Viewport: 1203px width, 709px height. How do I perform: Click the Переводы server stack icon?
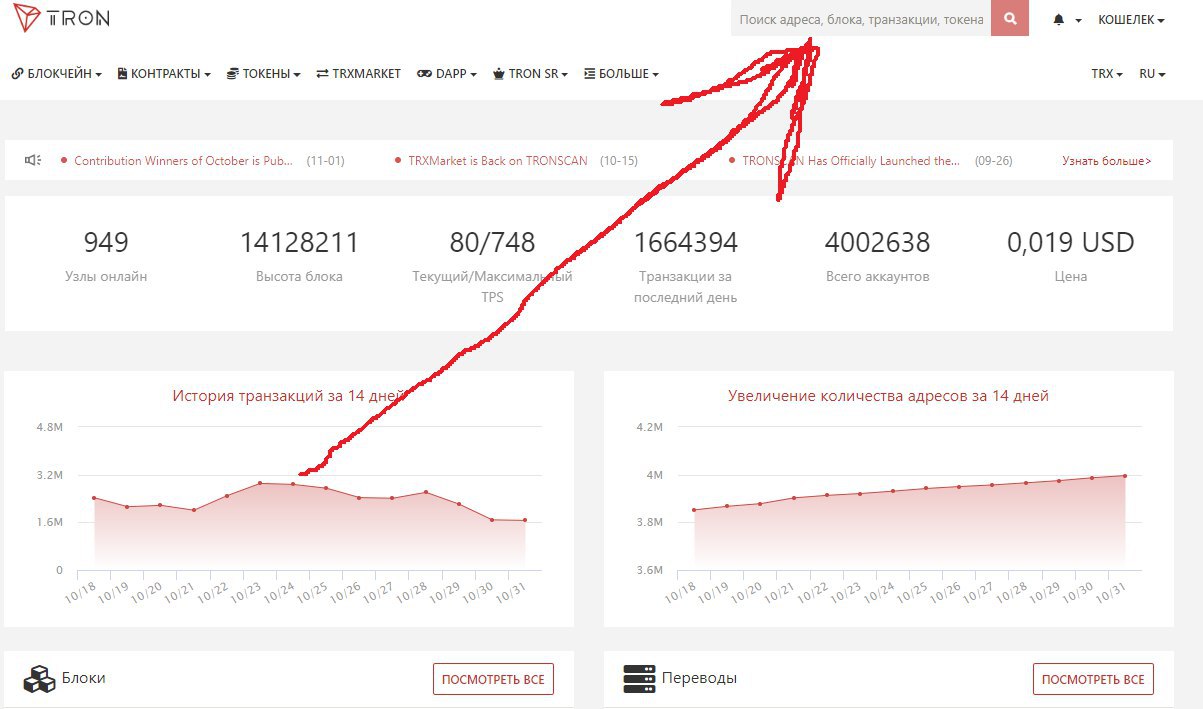[x=638, y=678]
